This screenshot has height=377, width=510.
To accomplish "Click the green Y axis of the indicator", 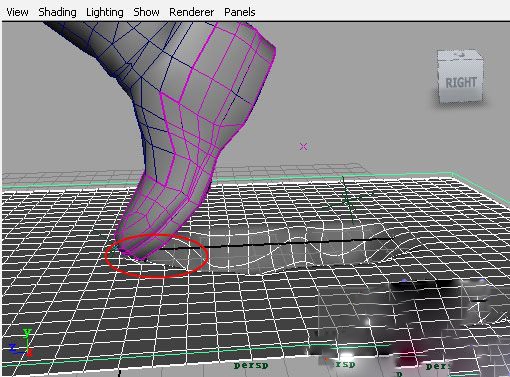I will click(27, 337).
